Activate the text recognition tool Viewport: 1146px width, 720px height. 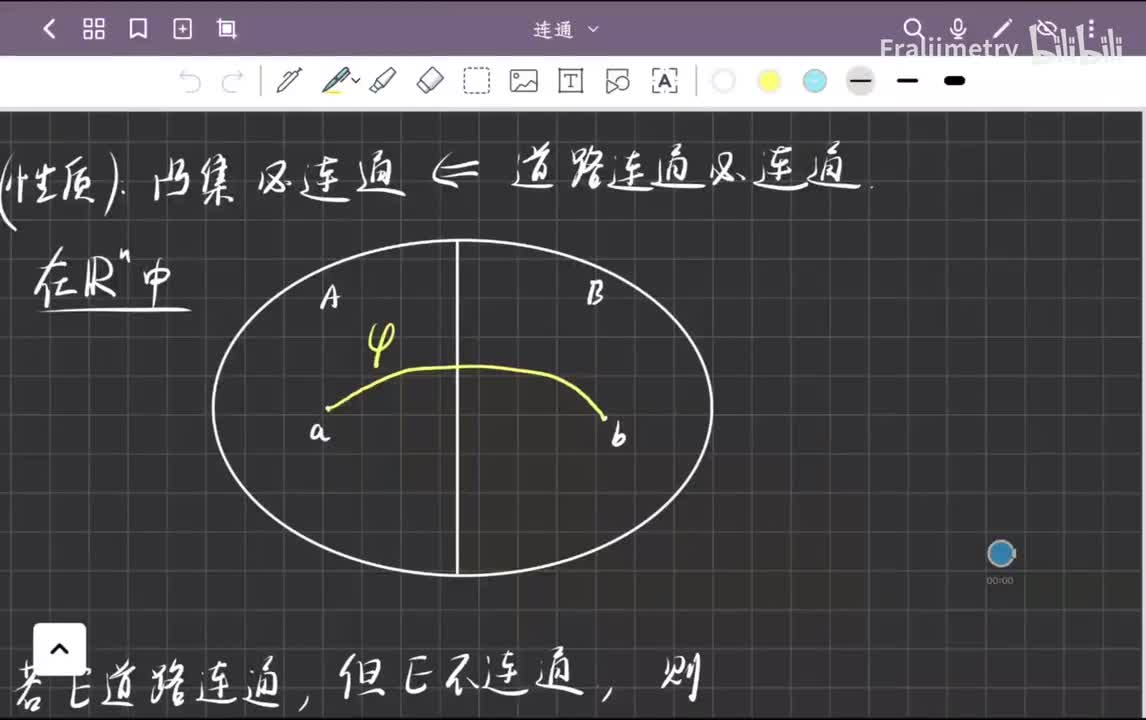pyautogui.click(x=664, y=81)
